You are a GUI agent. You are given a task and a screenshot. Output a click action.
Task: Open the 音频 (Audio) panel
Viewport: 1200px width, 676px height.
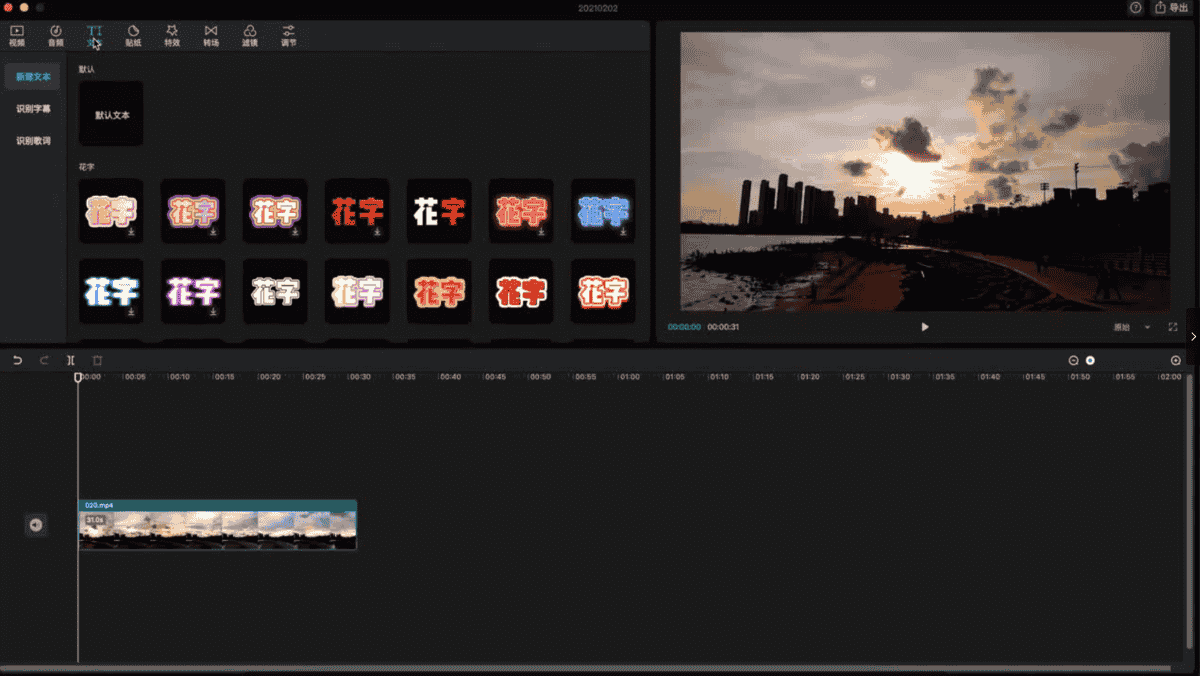click(x=56, y=36)
